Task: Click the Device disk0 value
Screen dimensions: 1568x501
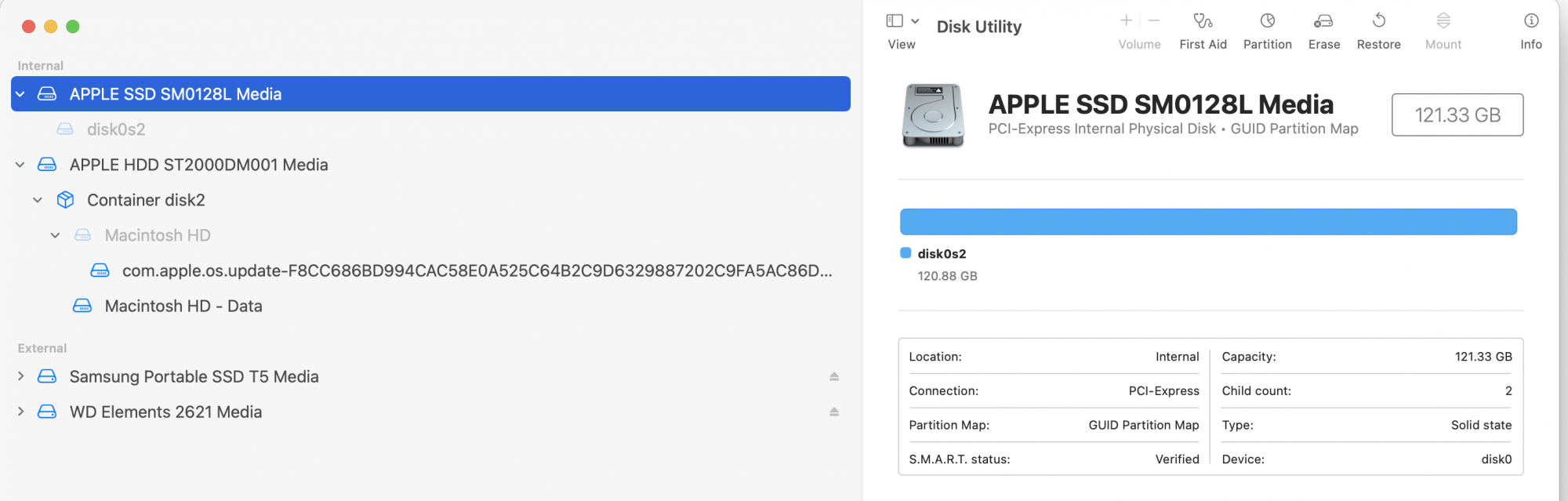Action: (1496, 459)
